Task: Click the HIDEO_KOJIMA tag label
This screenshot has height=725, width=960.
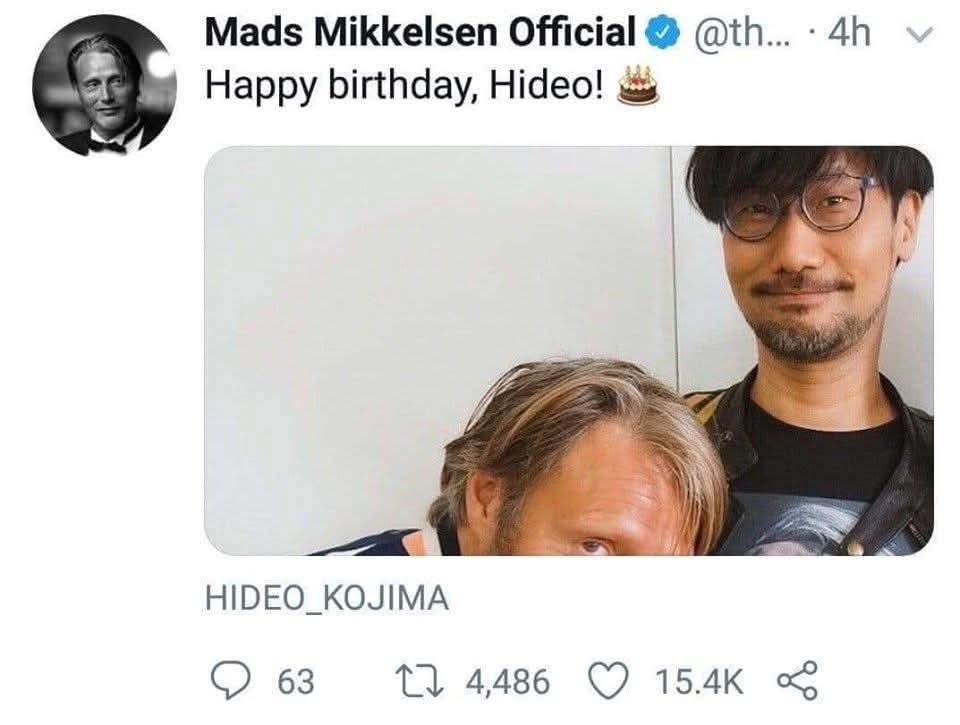Action: 326,599
